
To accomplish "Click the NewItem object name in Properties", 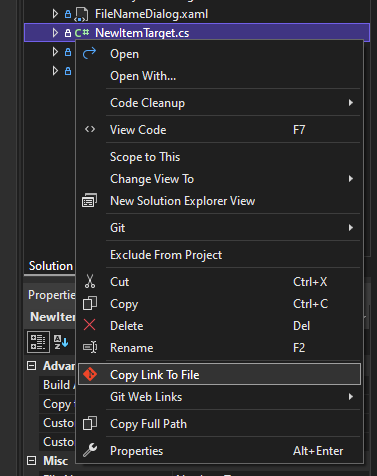I will pos(52,317).
